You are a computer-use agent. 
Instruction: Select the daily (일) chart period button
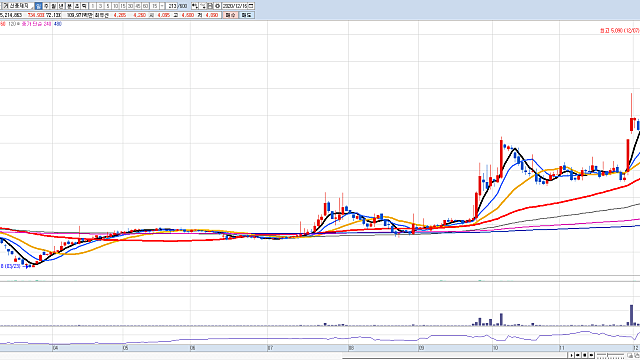[38, 6]
